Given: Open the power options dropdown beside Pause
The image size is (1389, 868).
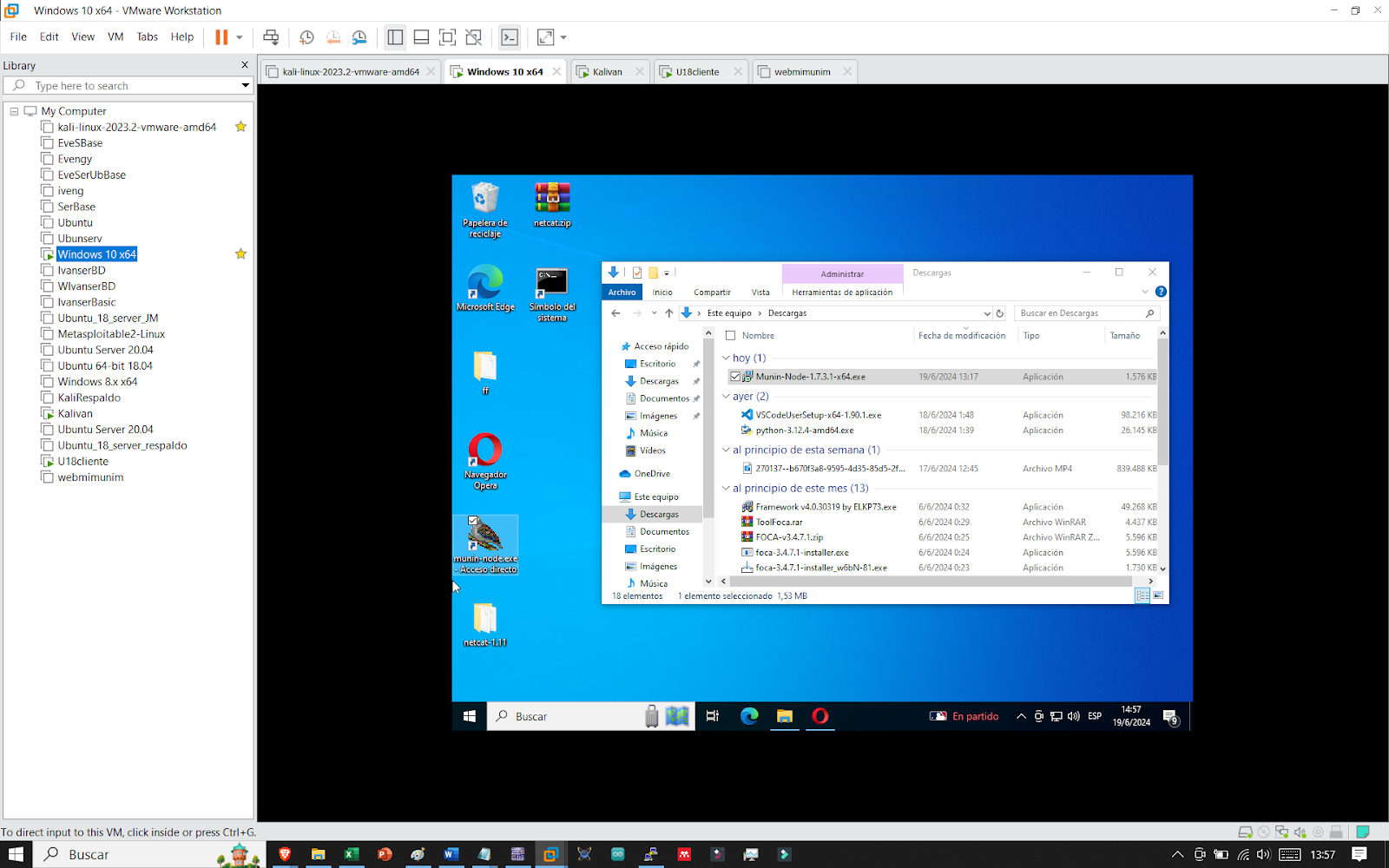Looking at the screenshot, I should click(240, 37).
